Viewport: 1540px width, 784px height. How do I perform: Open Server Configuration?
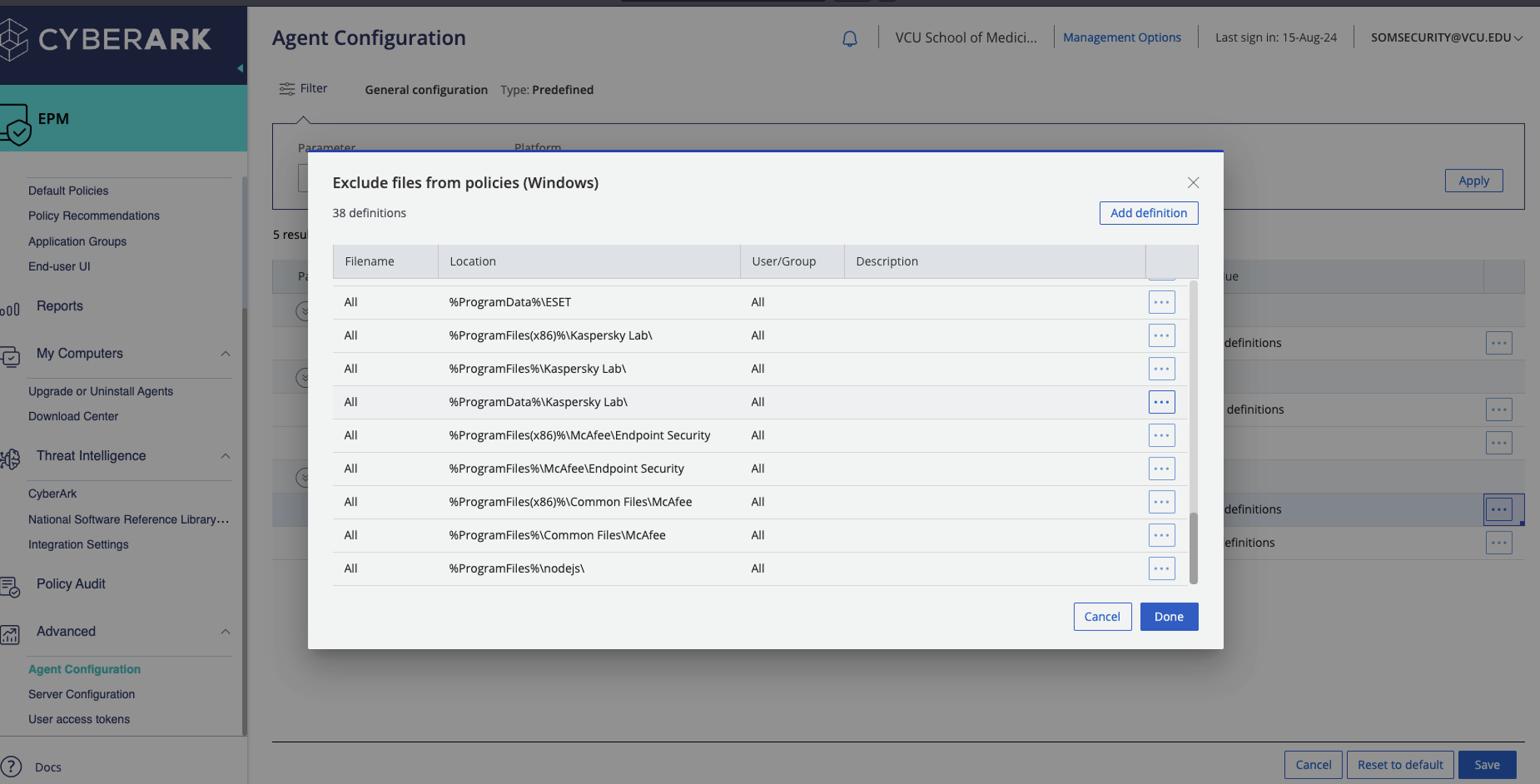click(x=82, y=695)
